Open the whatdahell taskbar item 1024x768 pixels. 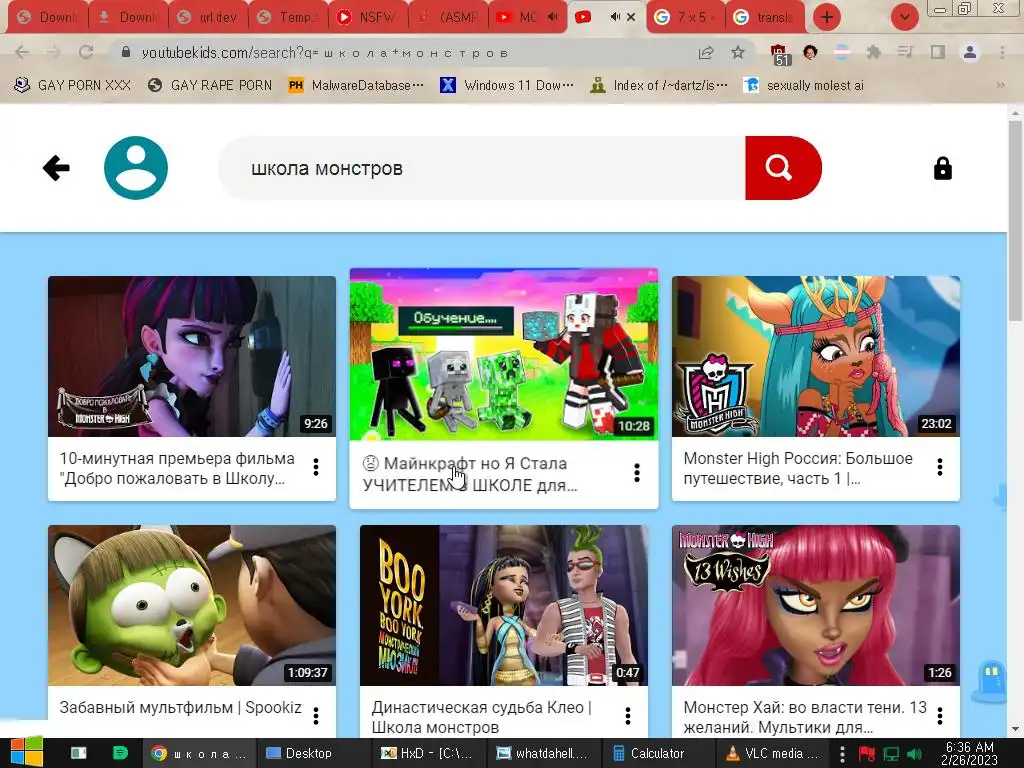[542, 753]
